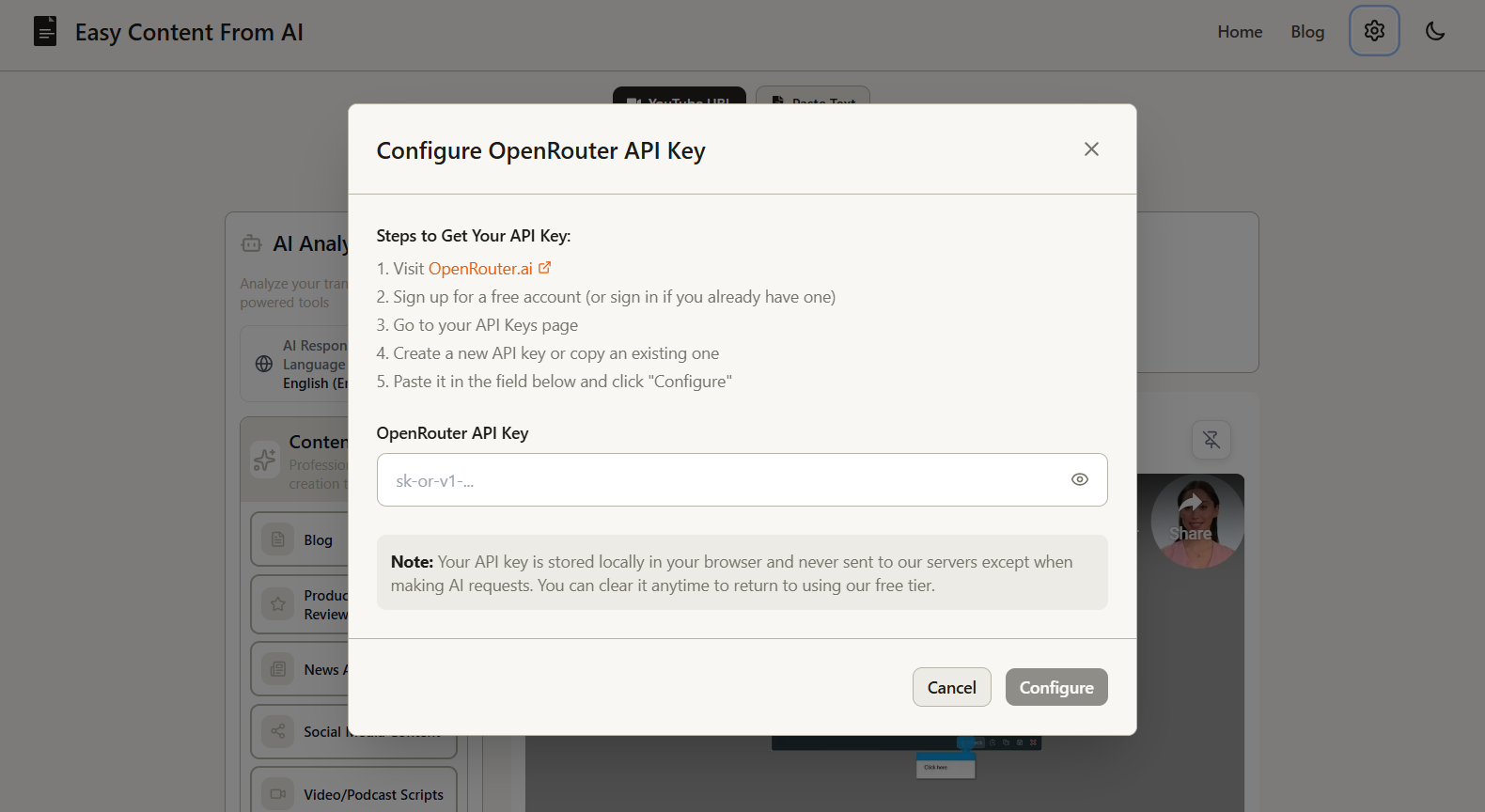Click the Steps to Get Your API Key heading
Viewport: 1485px width, 812px height.
[474, 236]
